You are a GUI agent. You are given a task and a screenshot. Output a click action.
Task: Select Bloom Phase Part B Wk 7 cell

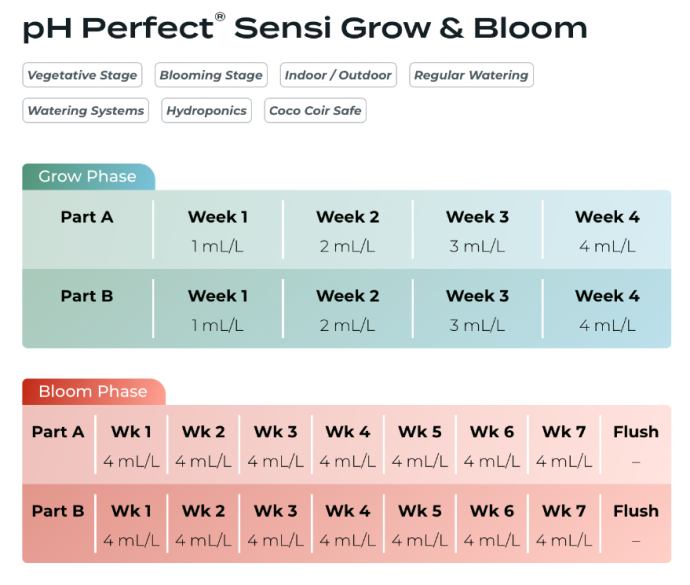(x=564, y=525)
